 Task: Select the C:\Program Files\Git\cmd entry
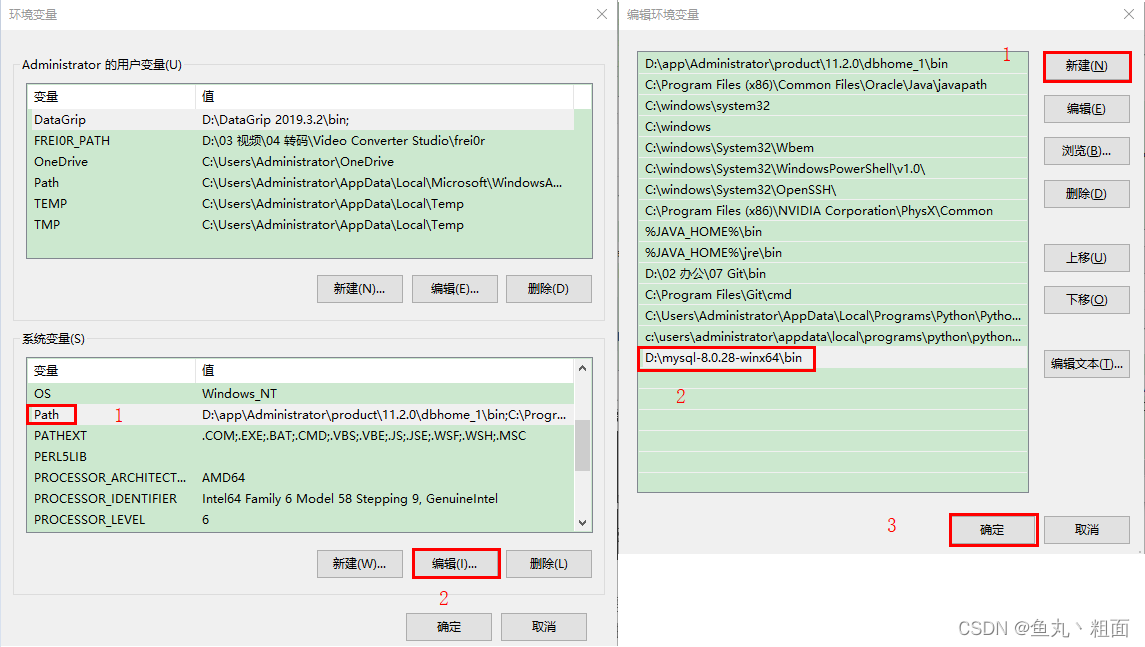pos(832,295)
